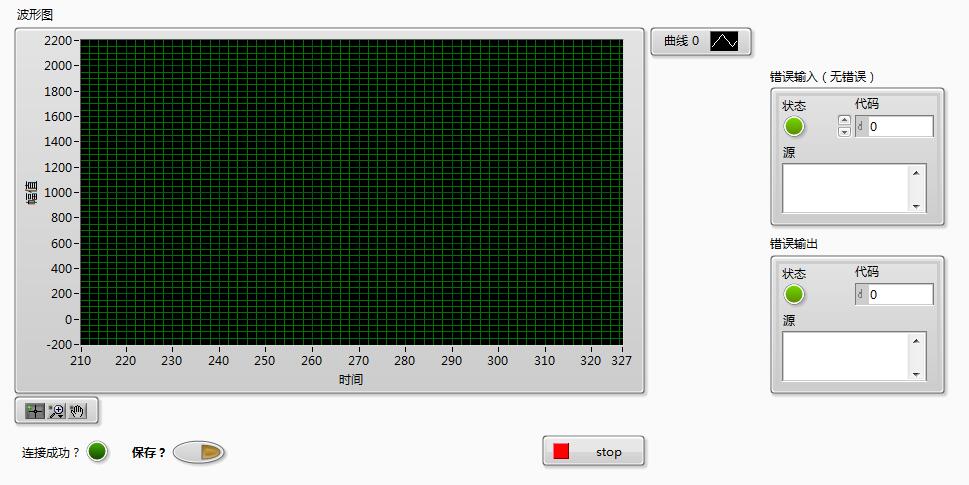Click the 错误输入 代码 numeric field

[x=899, y=127]
